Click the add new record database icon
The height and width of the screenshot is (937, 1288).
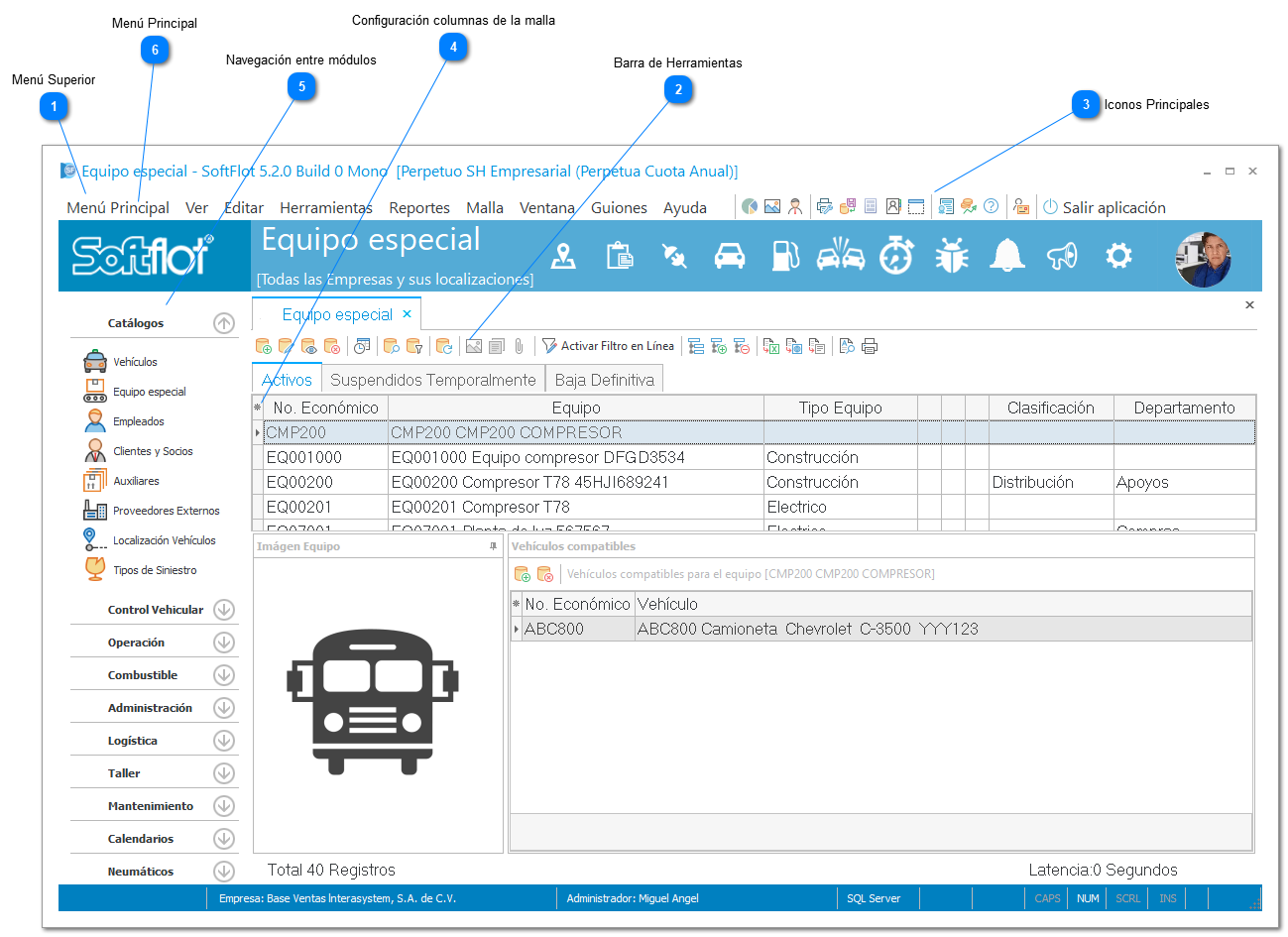pos(263,346)
